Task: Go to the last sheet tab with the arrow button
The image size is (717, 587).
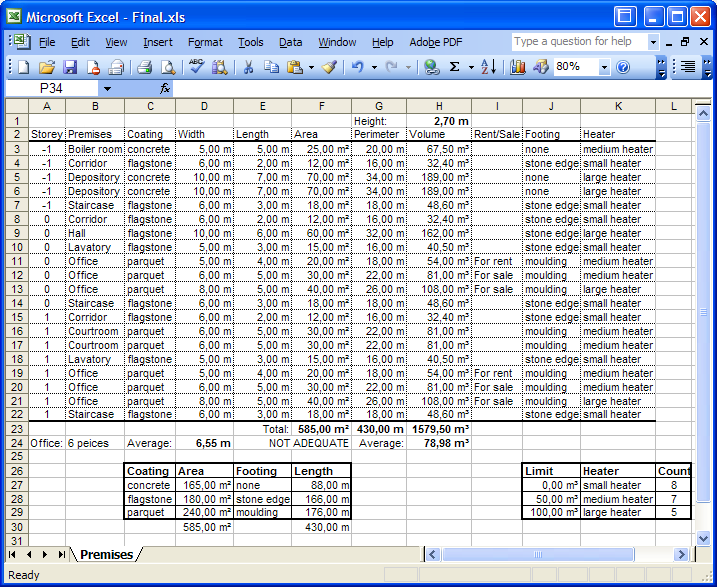Action: 61,555
